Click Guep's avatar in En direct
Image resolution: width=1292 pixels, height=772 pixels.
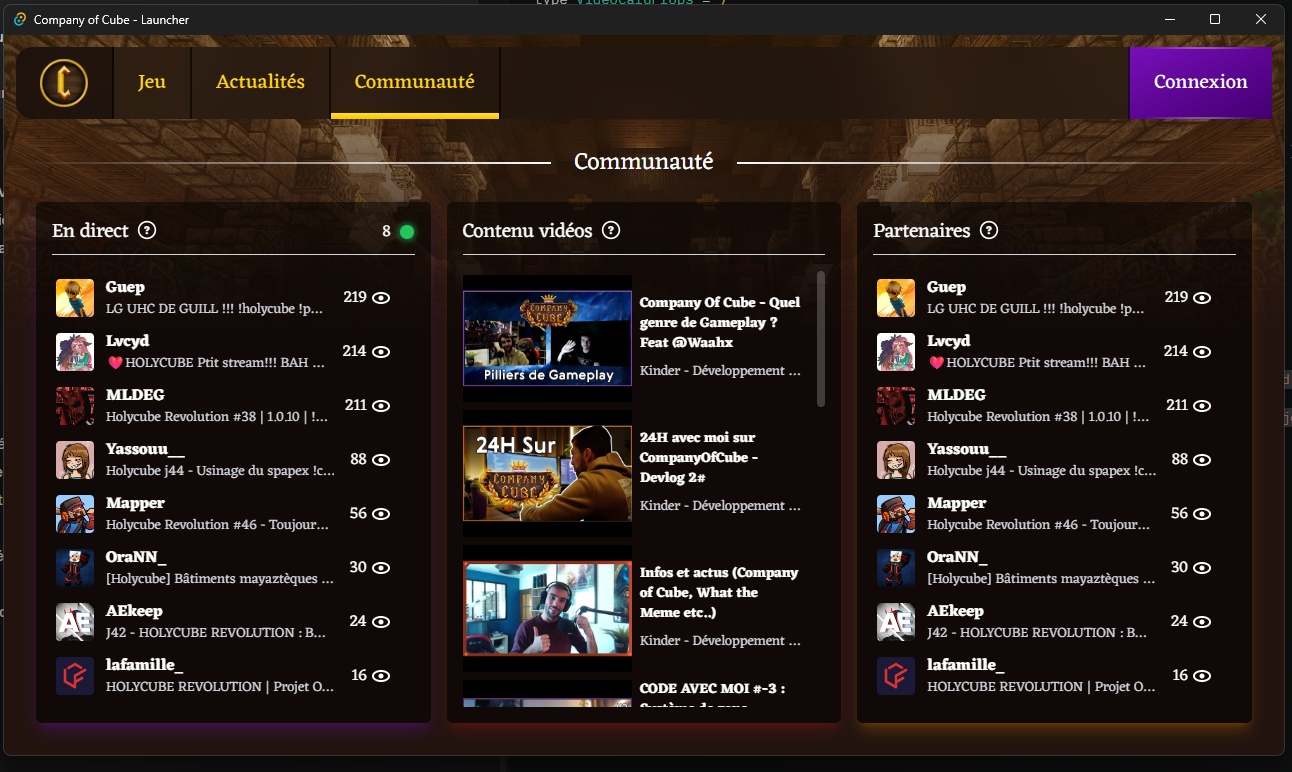pos(75,298)
